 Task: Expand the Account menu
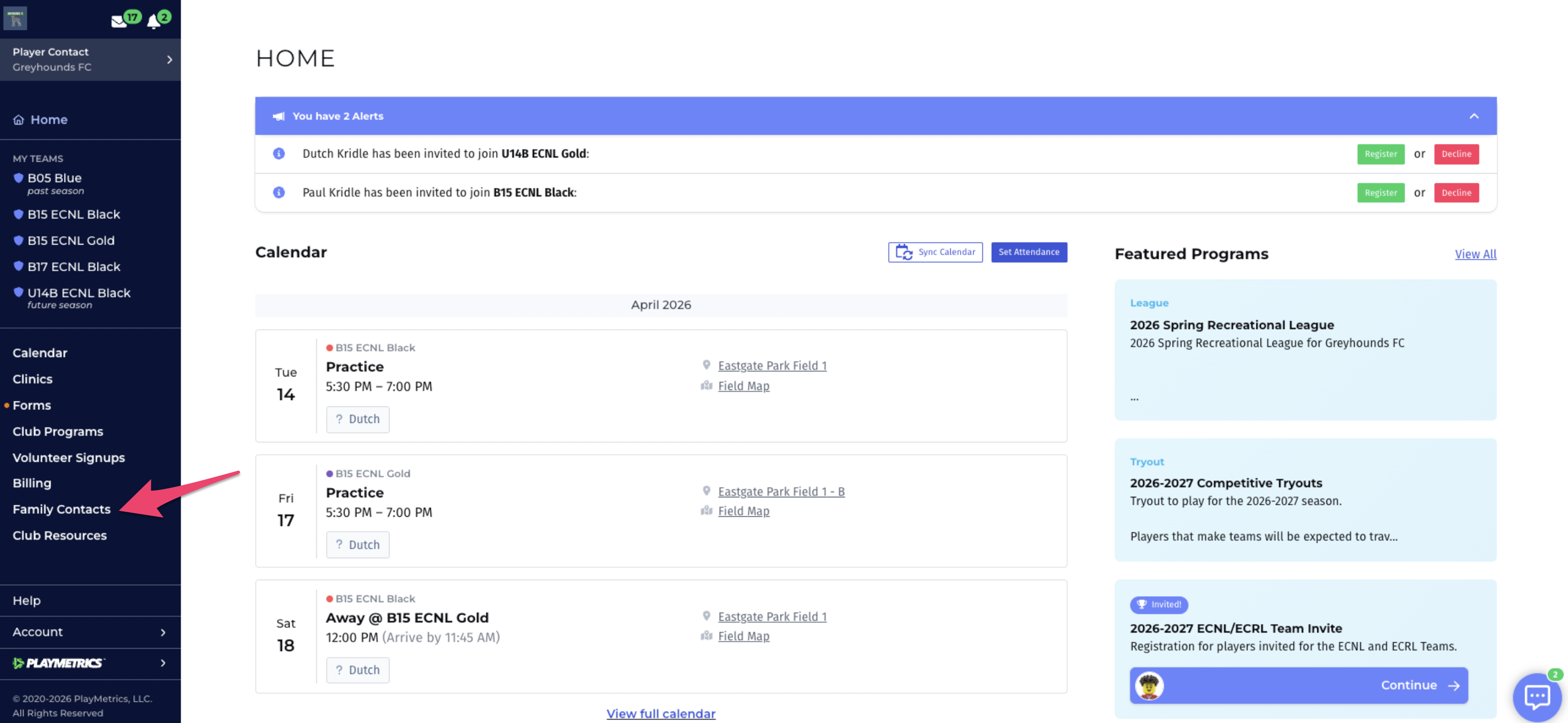(x=163, y=632)
